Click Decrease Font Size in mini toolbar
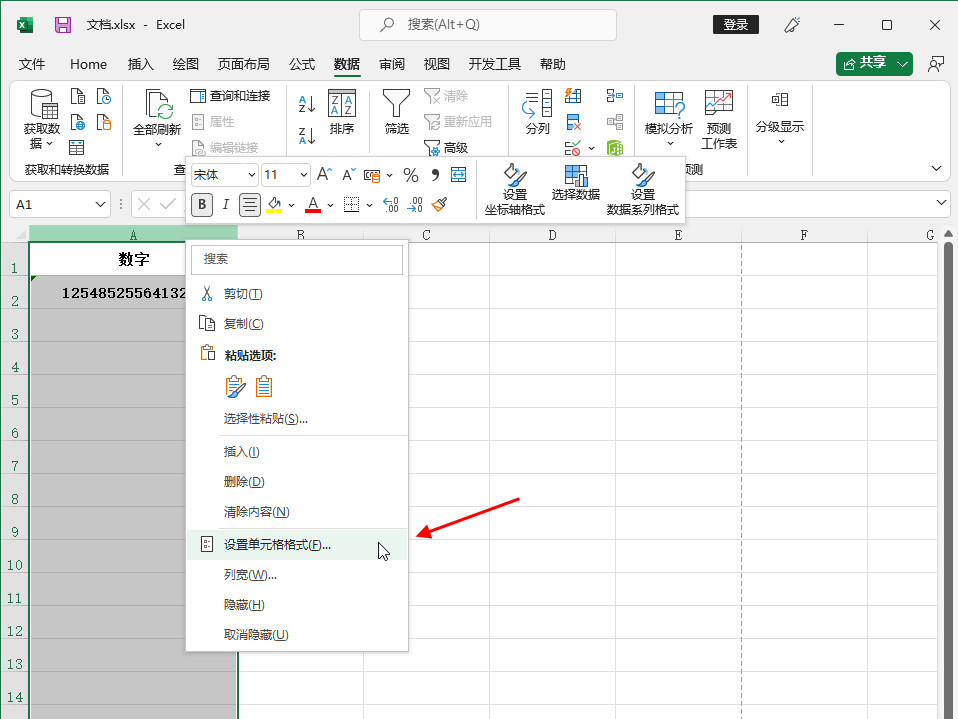 (348, 175)
